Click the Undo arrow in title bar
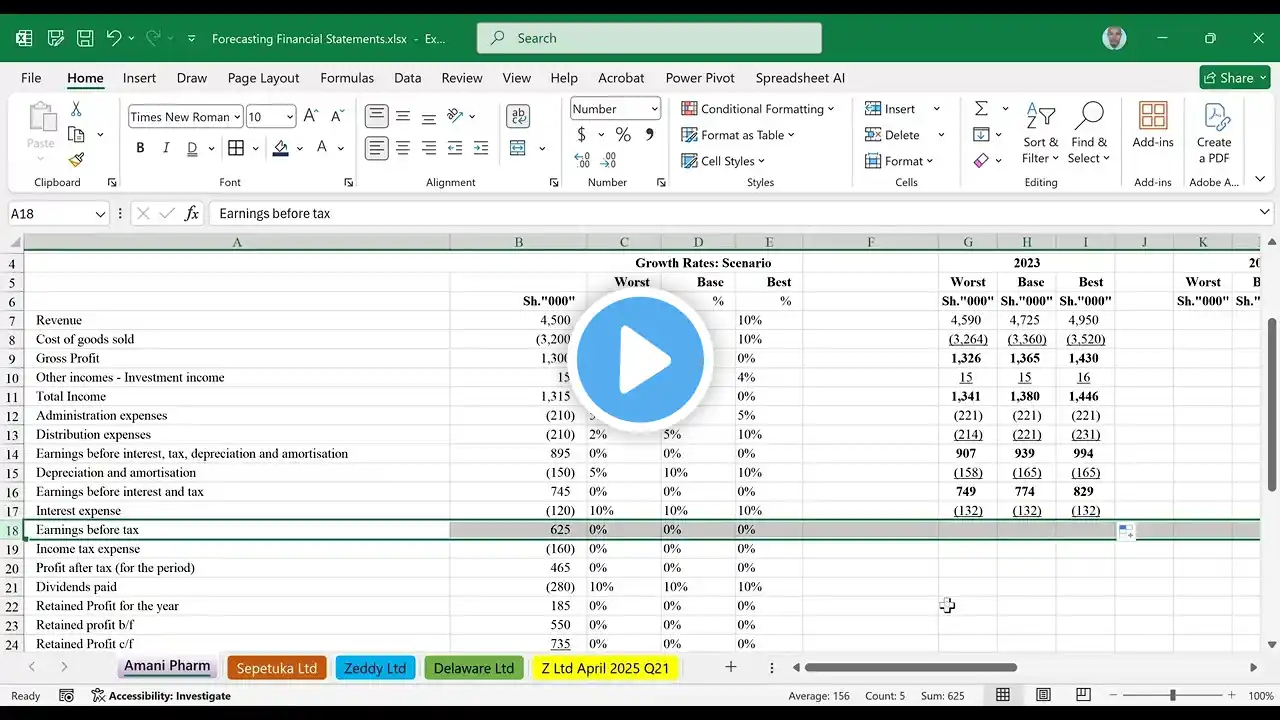The height and width of the screenshot is (720, 1280). point(113,38)
